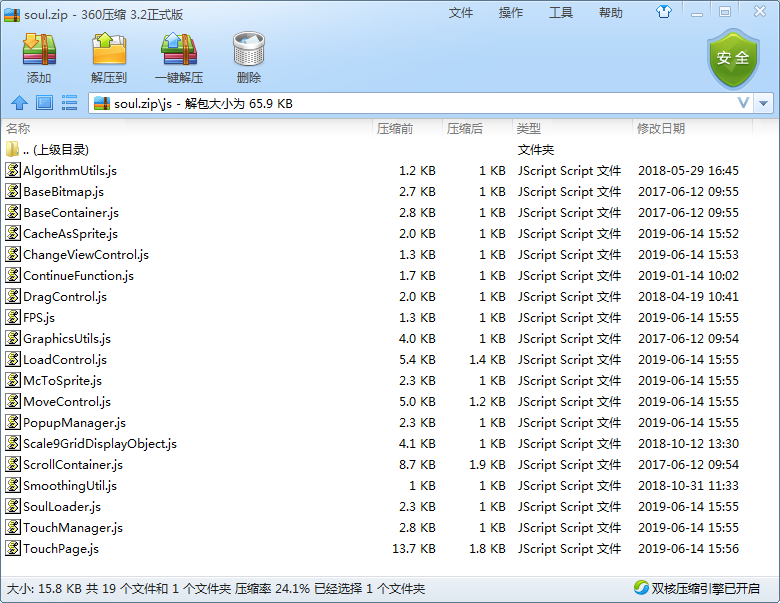Open the history dropdown arrow beside the address bar
This screenshot has height=603, width=780.
click(x=764, y=103)
